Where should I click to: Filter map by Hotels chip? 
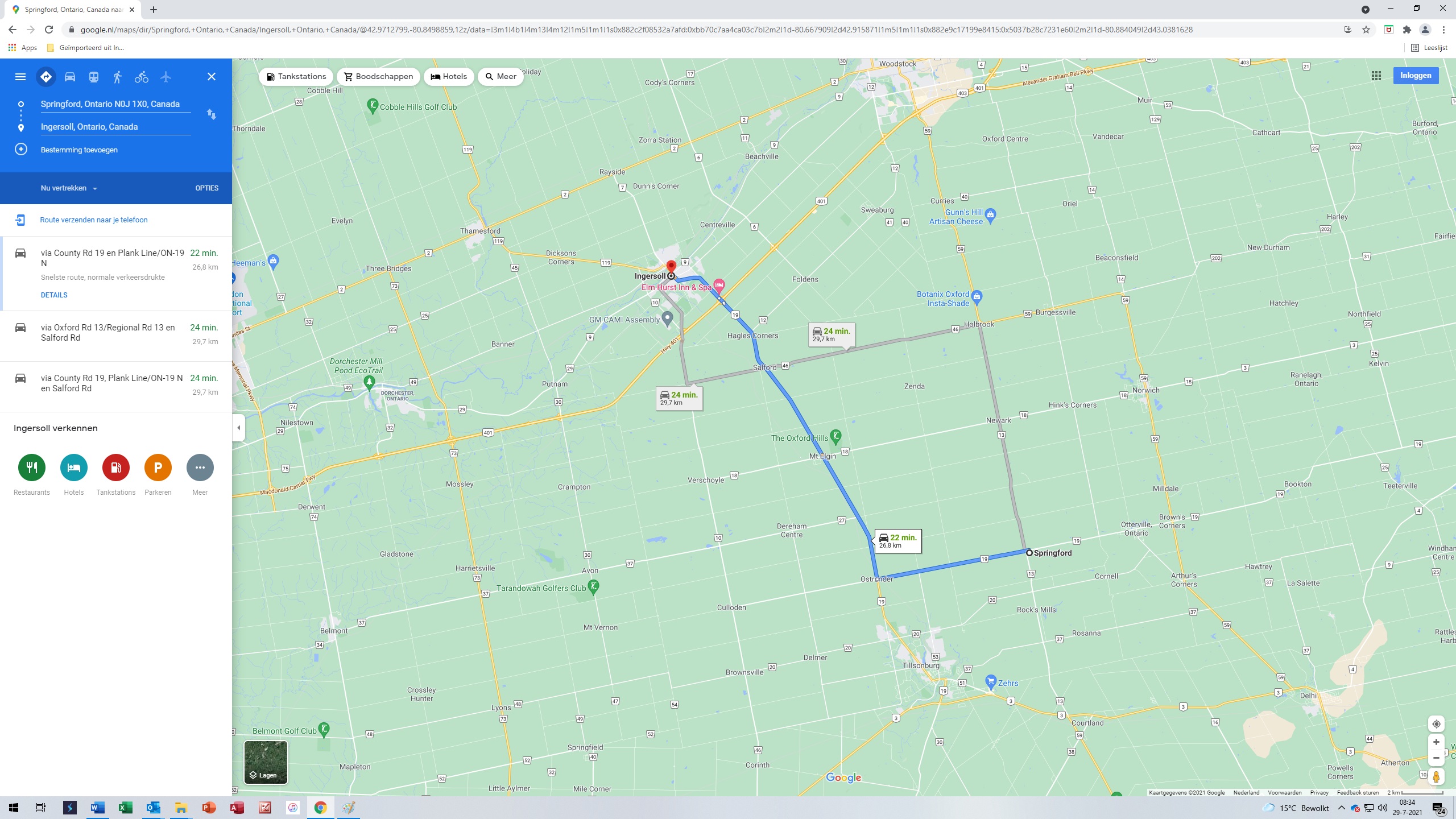(x=449, y=77)
